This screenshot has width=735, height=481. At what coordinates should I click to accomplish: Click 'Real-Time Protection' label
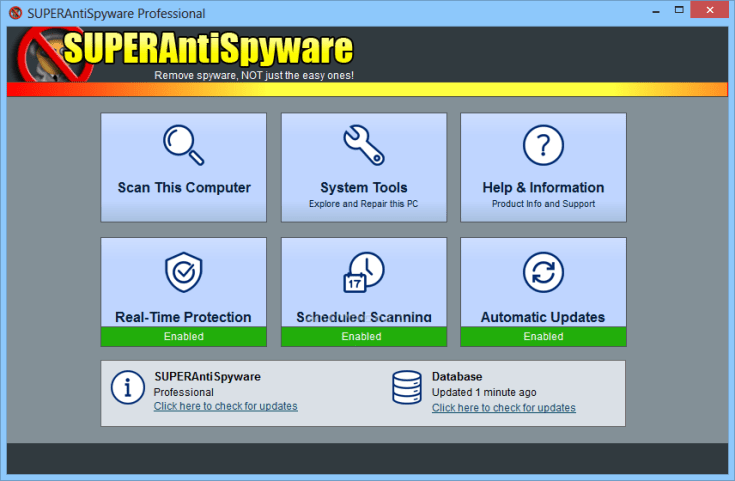183,317
